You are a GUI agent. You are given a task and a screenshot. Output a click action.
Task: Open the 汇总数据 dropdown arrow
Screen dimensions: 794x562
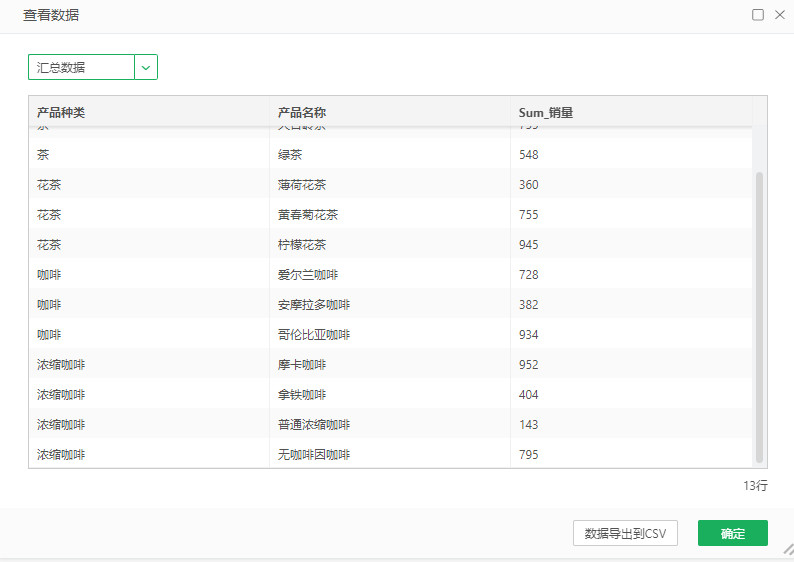click(146, 67)
